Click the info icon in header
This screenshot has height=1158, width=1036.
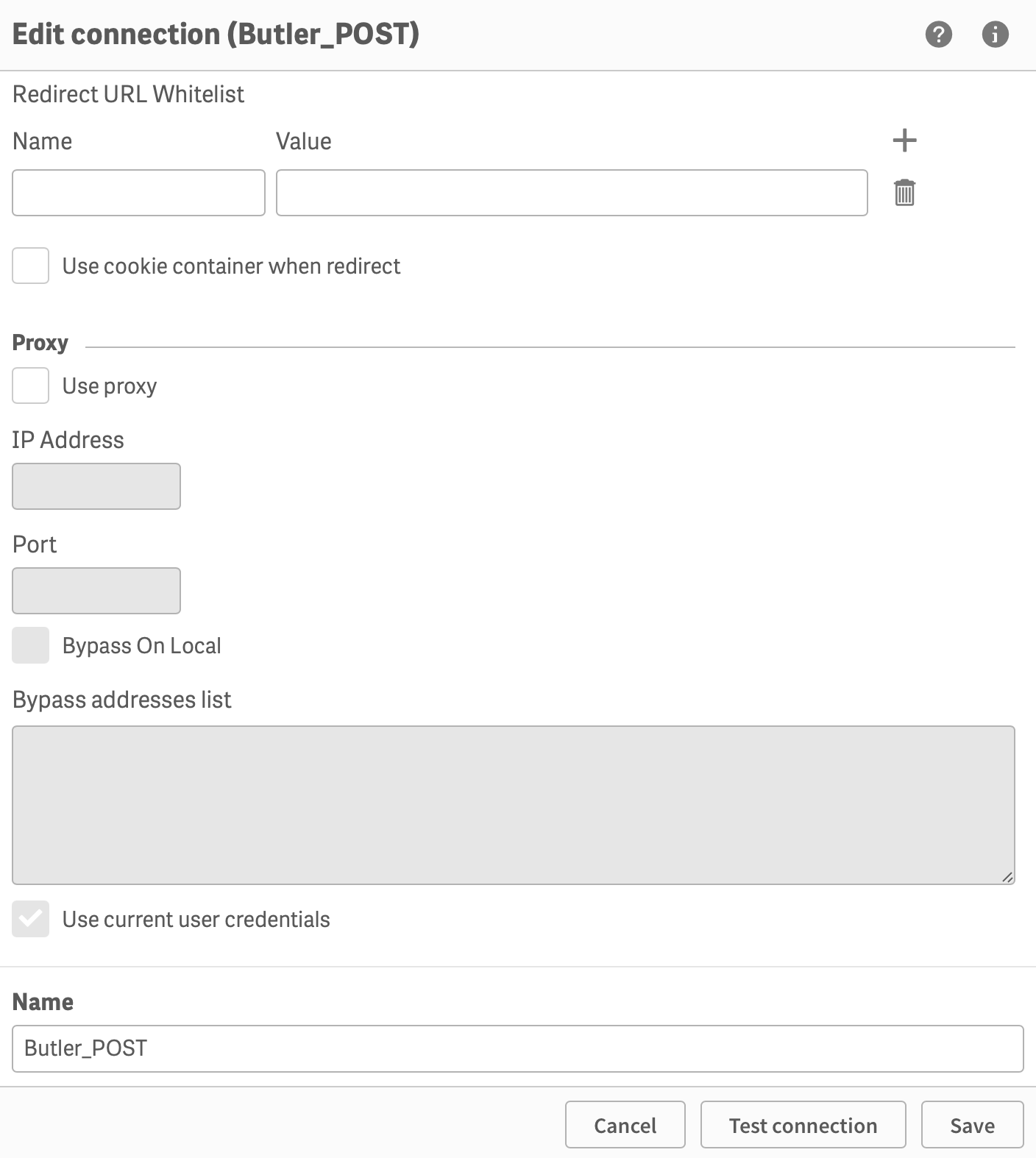point(995,34)
